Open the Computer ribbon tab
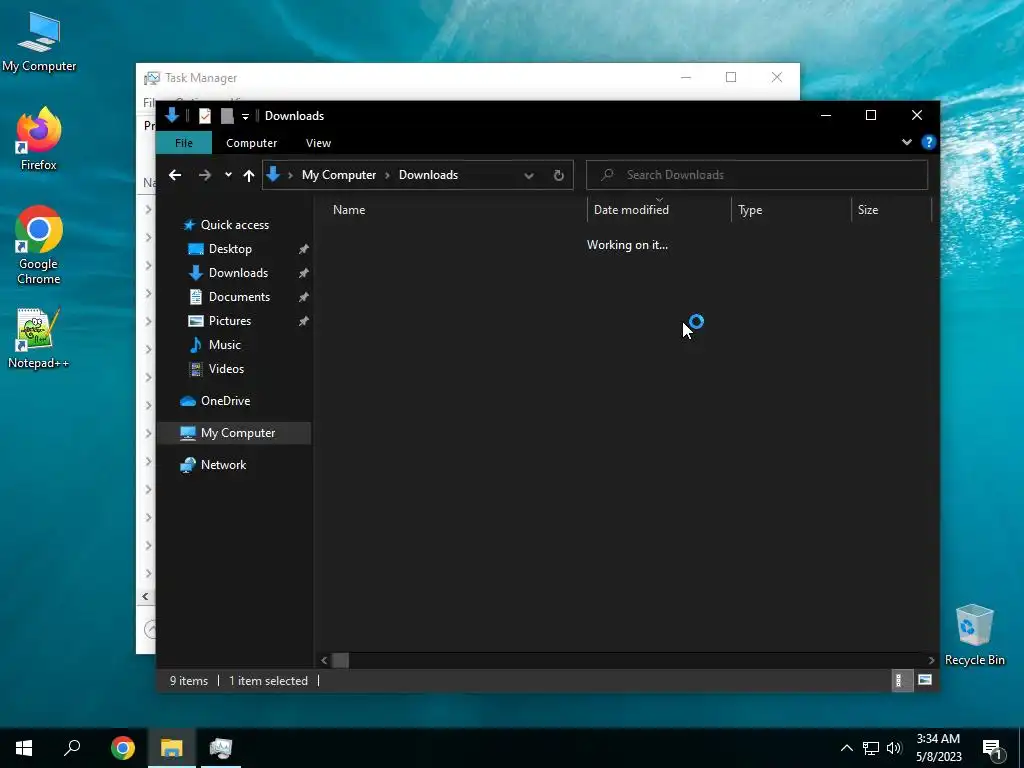Screen dimensions: 1024x768 251,142
